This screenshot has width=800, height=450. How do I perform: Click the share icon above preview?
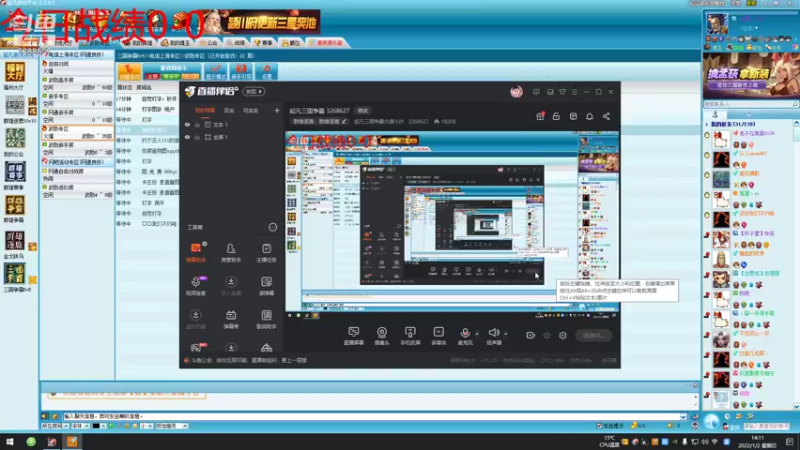pyautogui.click(x=606, y=116)
